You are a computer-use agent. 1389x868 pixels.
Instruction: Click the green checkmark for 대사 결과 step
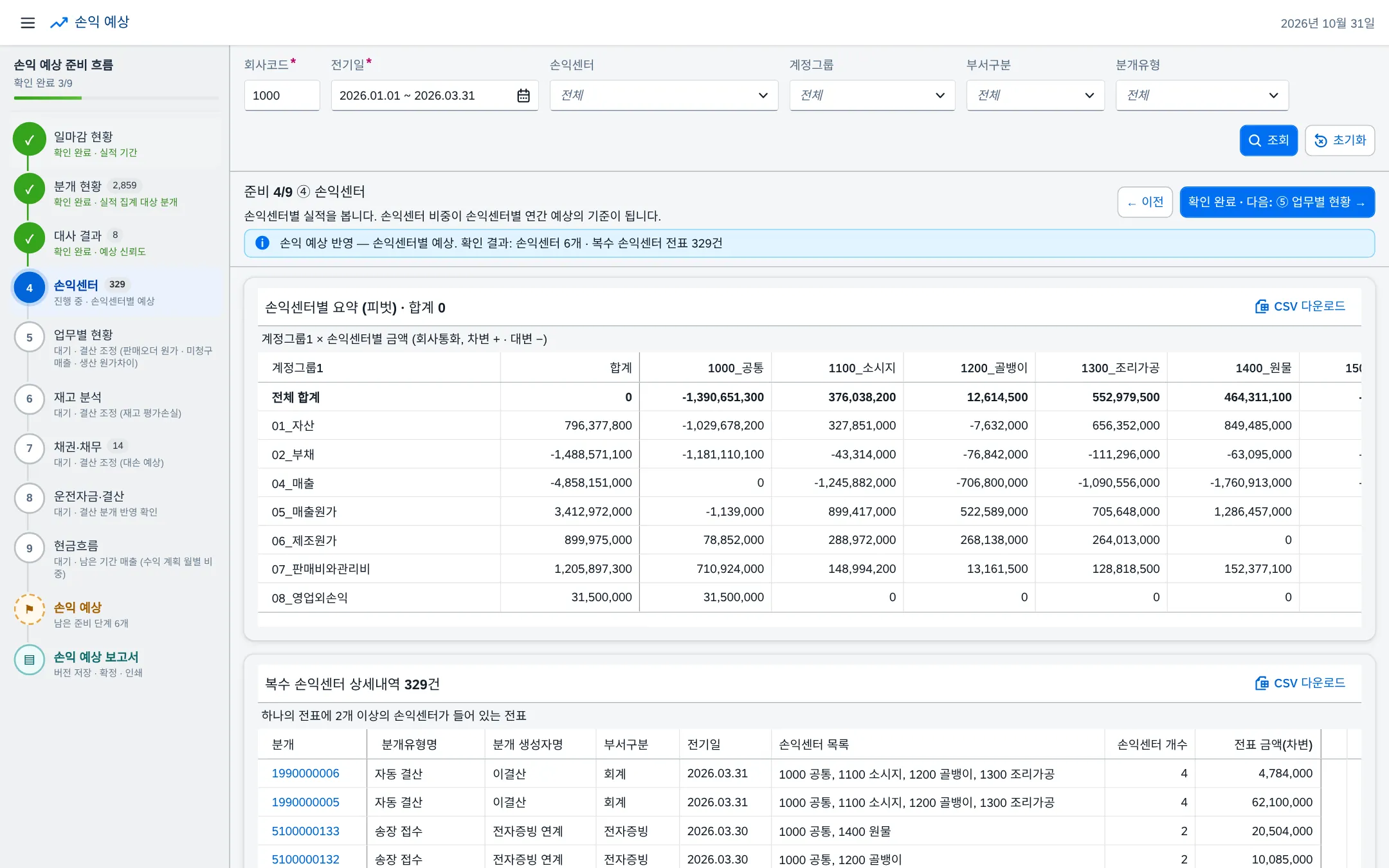[30, 239]
